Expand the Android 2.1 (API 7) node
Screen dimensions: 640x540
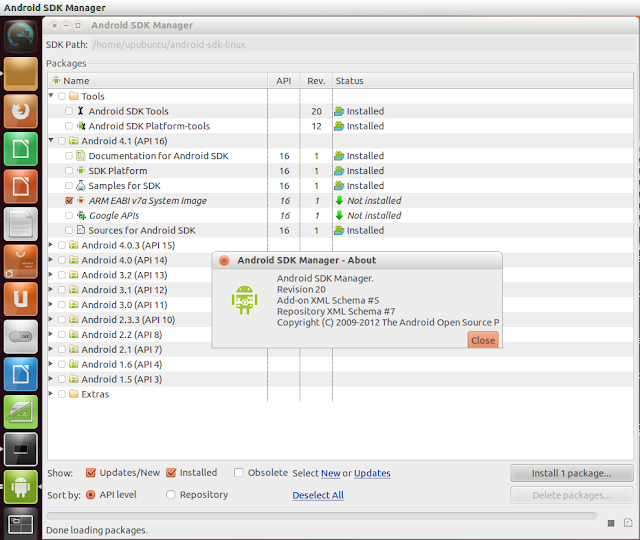pos(51,349)
